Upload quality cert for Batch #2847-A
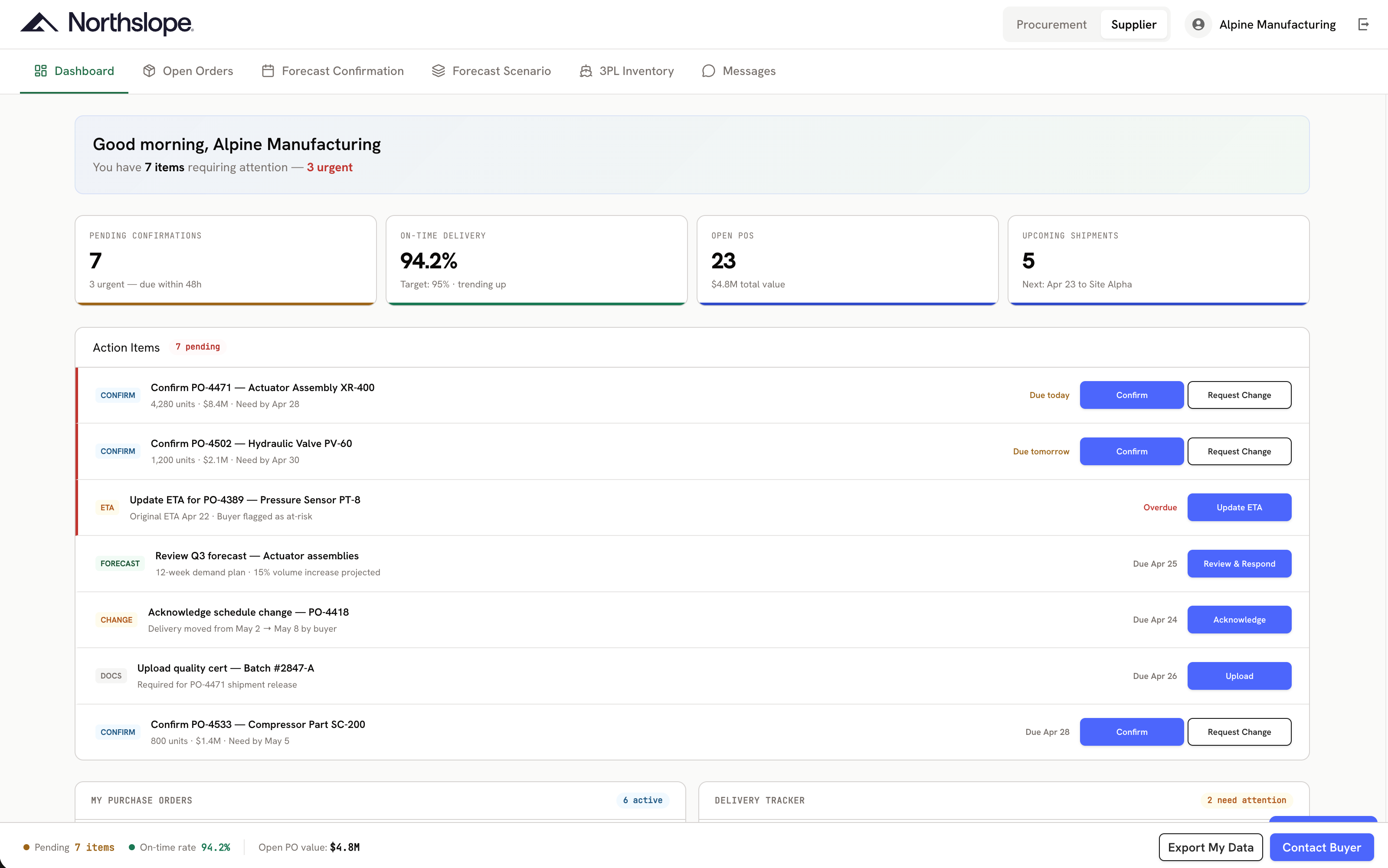Viewport: 1388px width, 868px height. [x=1239, y=675]
